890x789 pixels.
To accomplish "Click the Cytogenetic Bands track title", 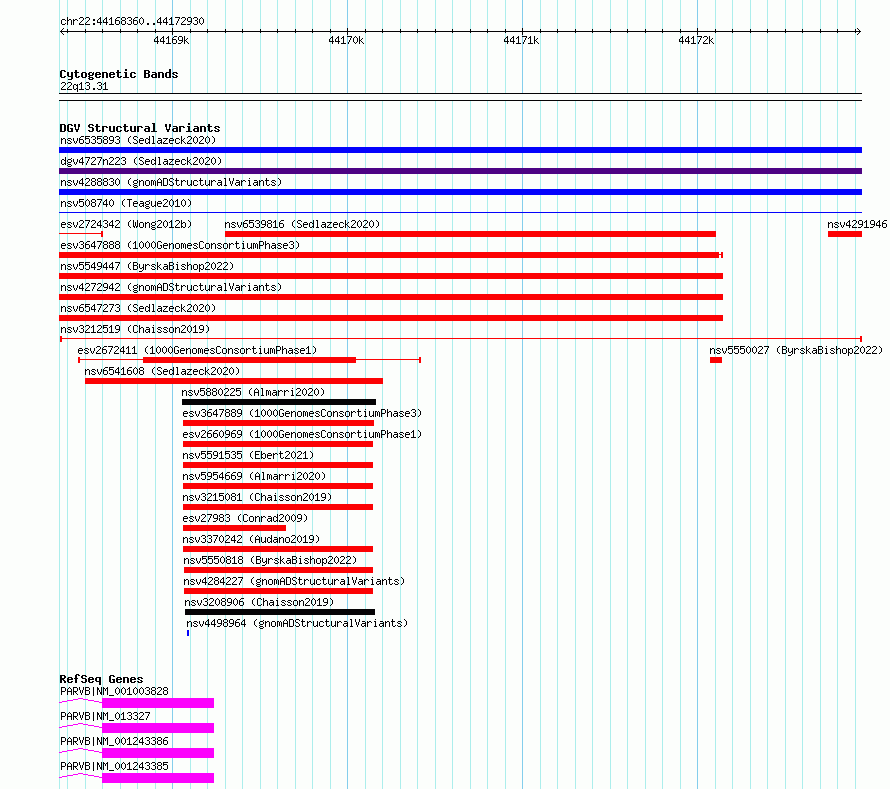I will point(119,74).
